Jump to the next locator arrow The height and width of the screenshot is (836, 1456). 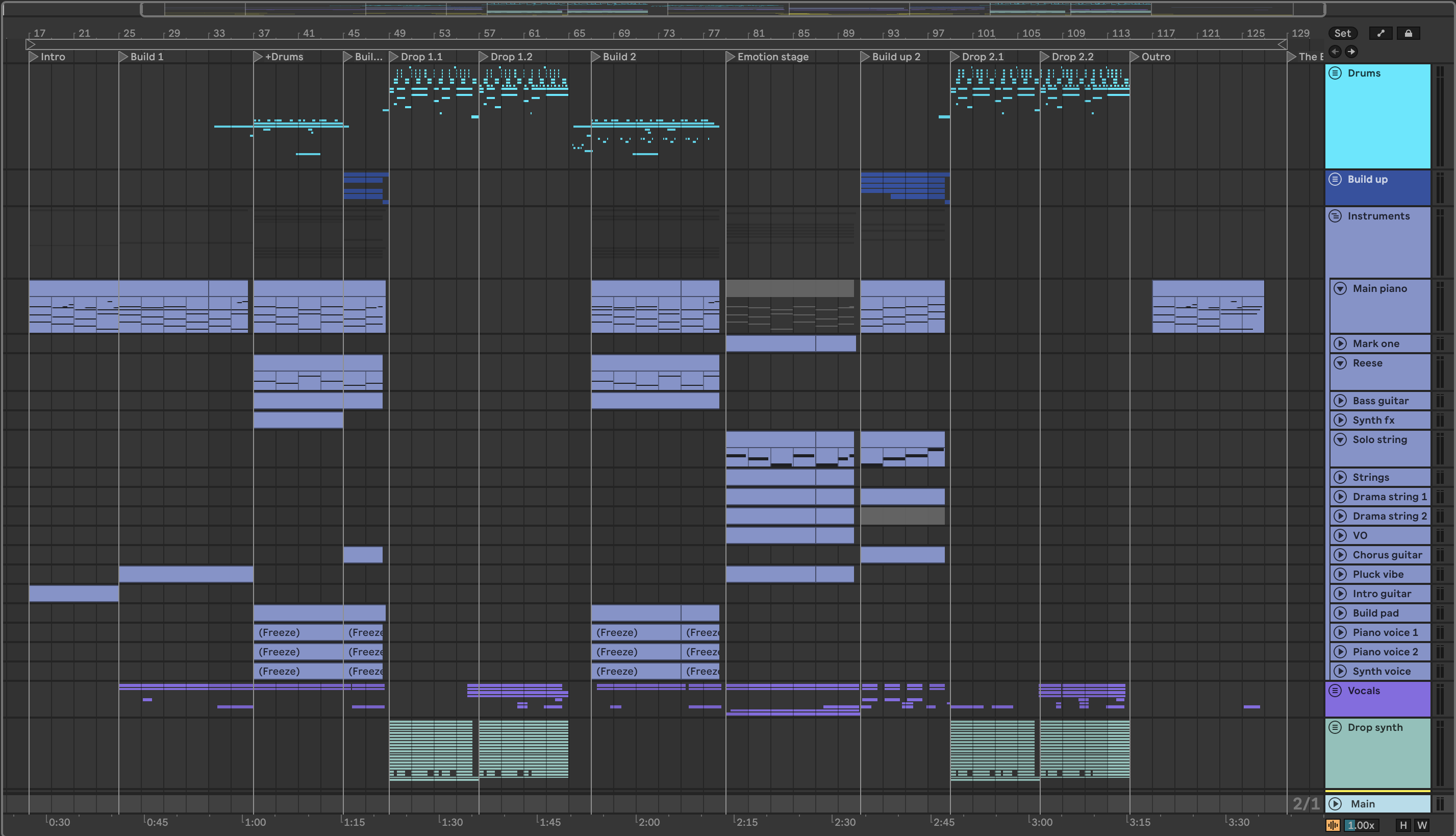pos(1351,52)
